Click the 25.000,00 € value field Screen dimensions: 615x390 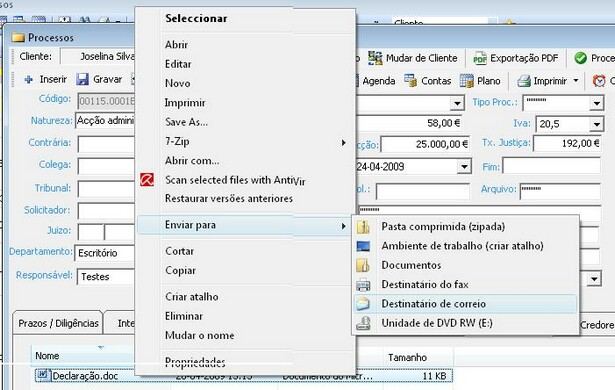425,144
